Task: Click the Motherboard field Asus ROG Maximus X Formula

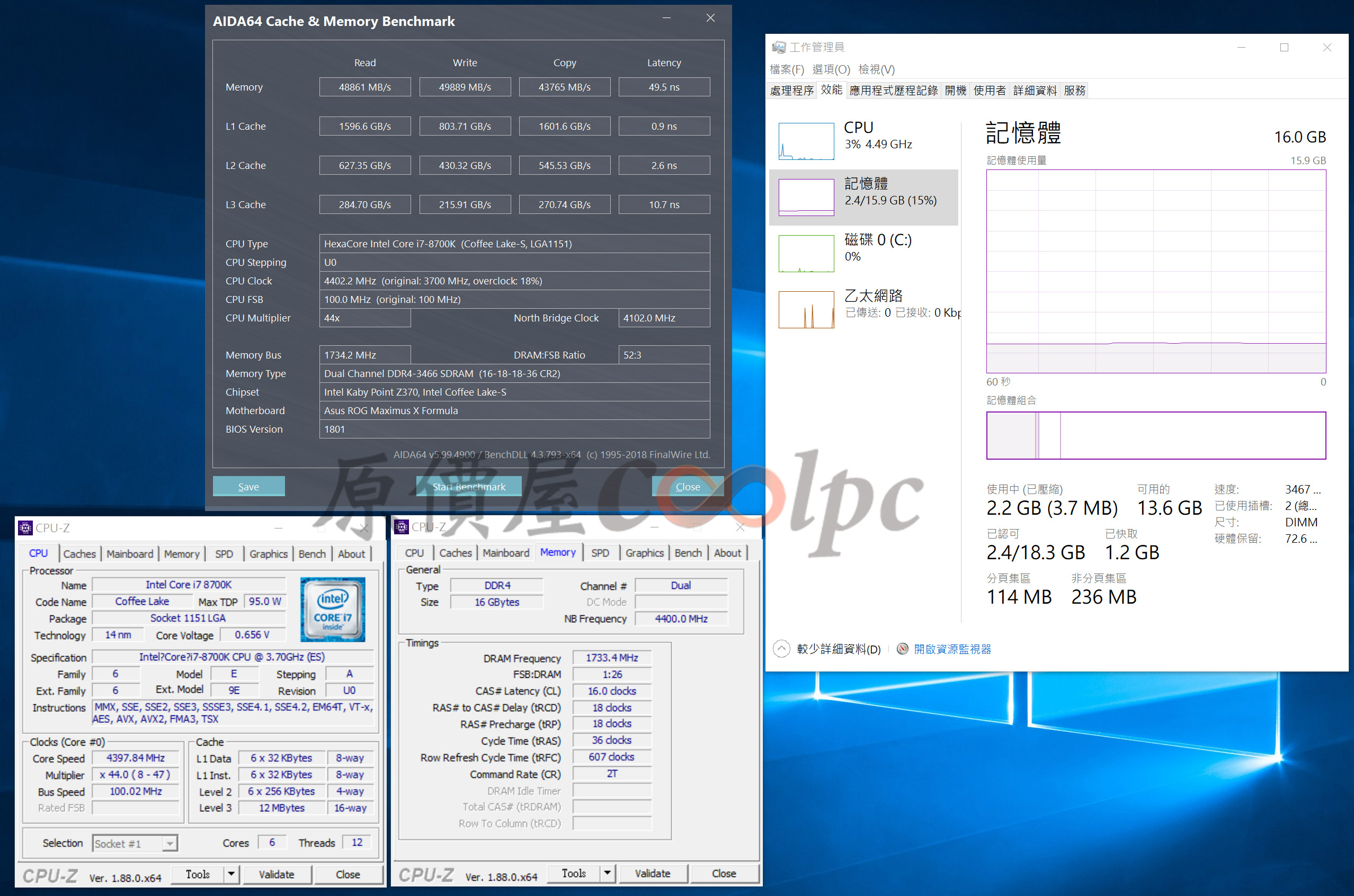Action: [514, 410]
